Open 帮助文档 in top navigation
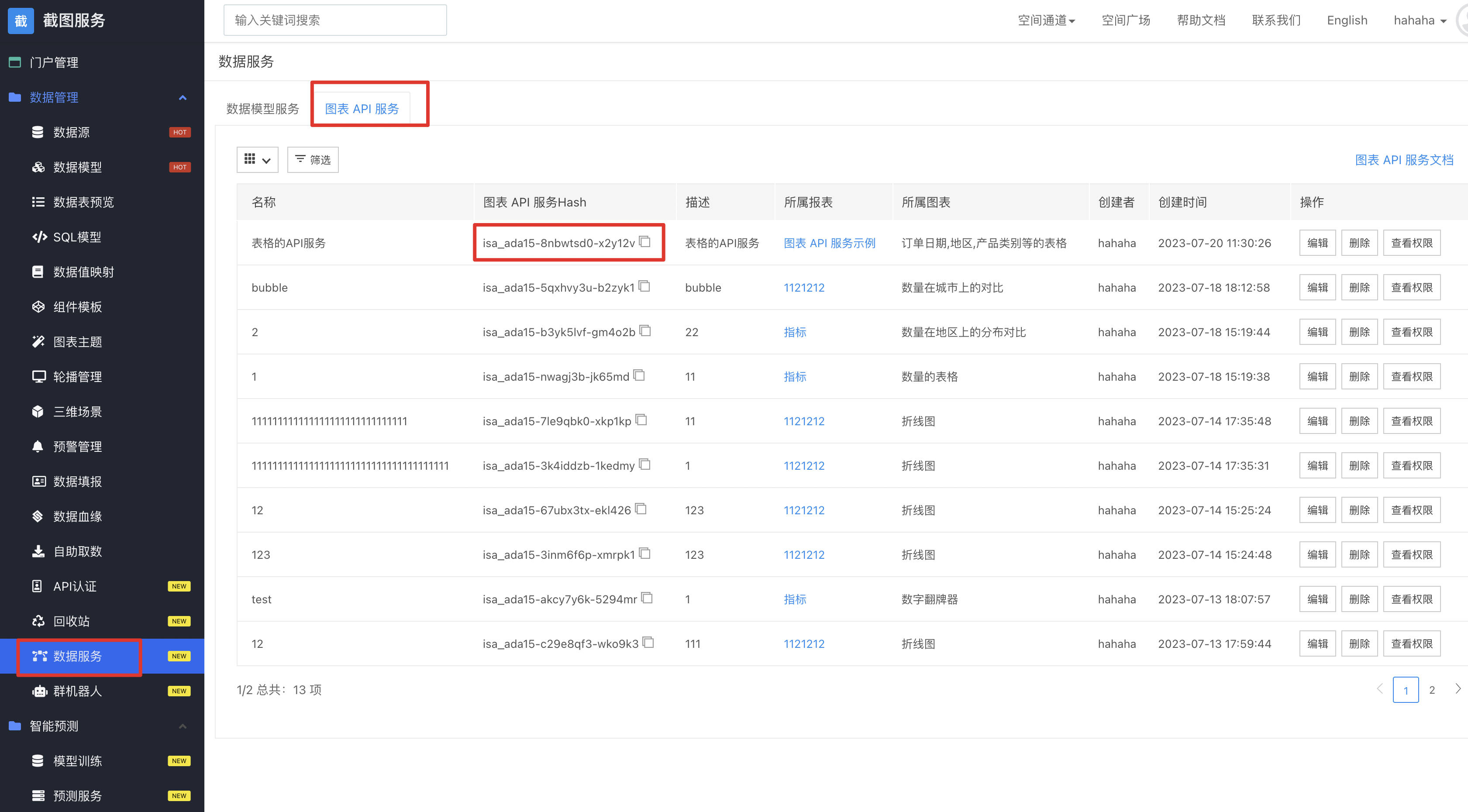1468x812 pixels. [1201, 21]
